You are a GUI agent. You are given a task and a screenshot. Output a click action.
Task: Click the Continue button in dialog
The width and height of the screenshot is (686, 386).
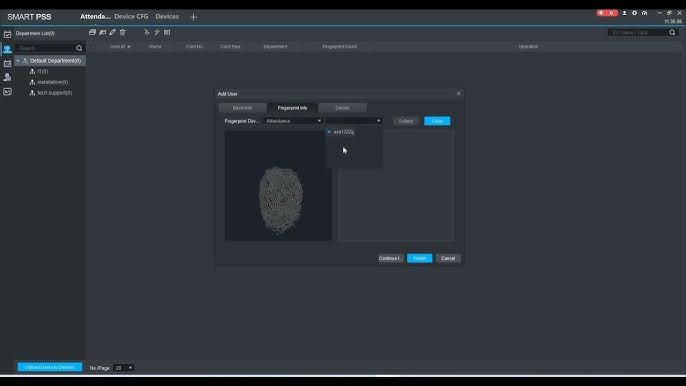pos(391,258)
